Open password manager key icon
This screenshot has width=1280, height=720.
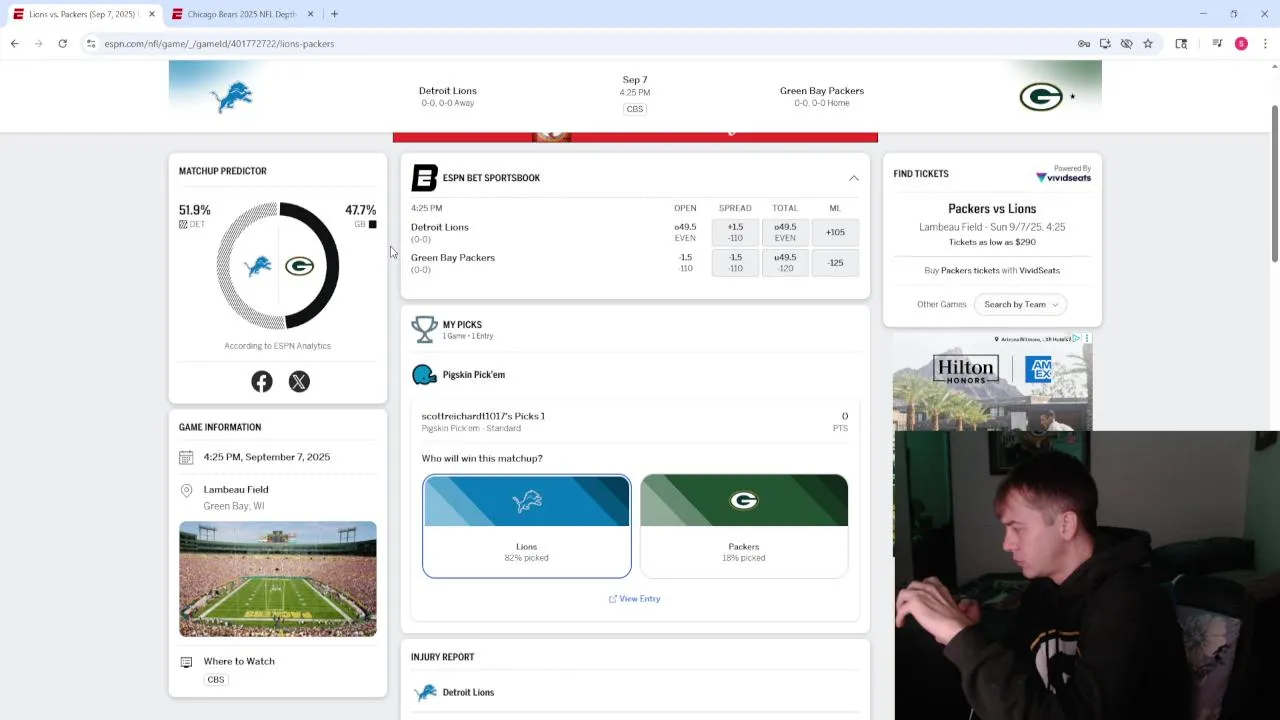coord(1084,43)
